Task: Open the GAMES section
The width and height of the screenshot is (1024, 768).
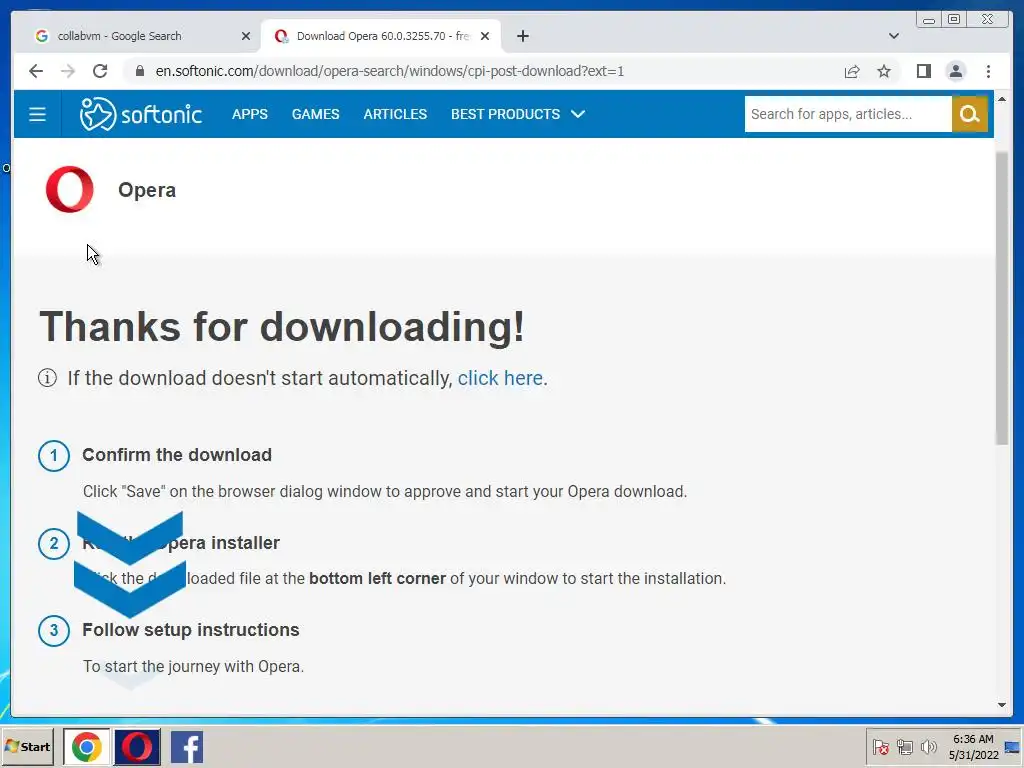Action: click(x=315, y=114)
